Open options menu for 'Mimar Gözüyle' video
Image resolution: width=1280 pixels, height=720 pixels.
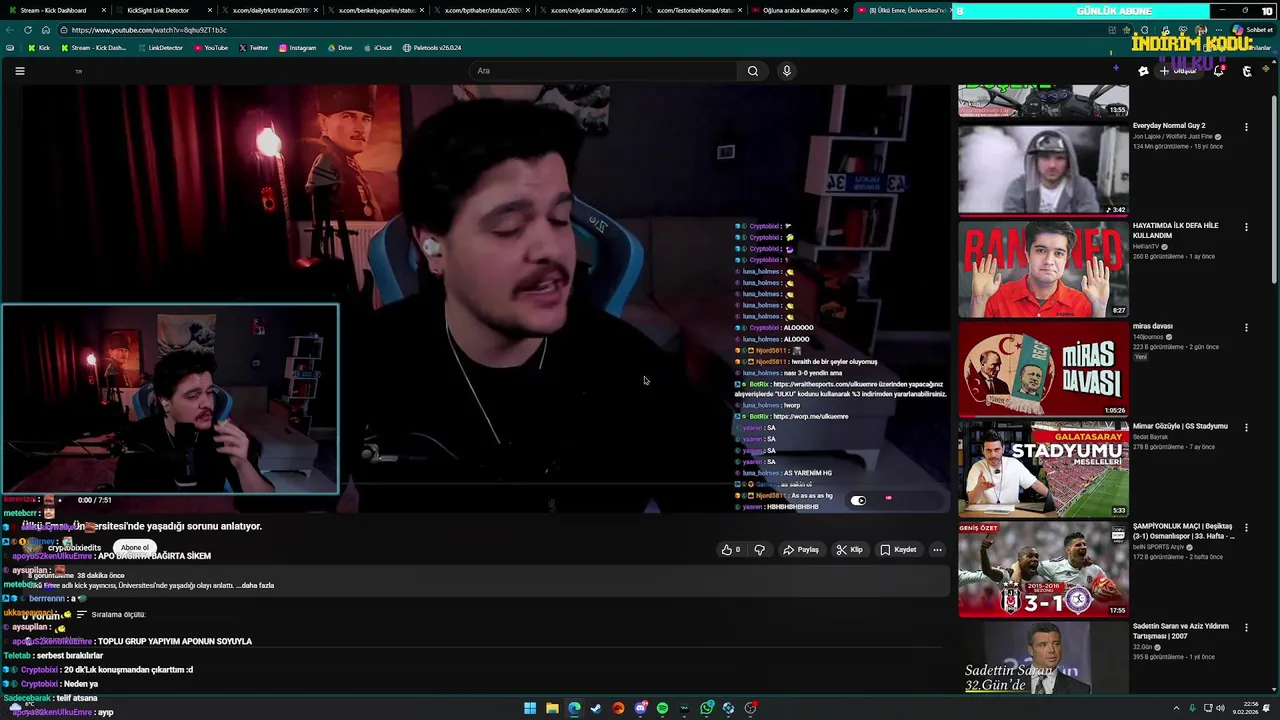coord(1246,427)
